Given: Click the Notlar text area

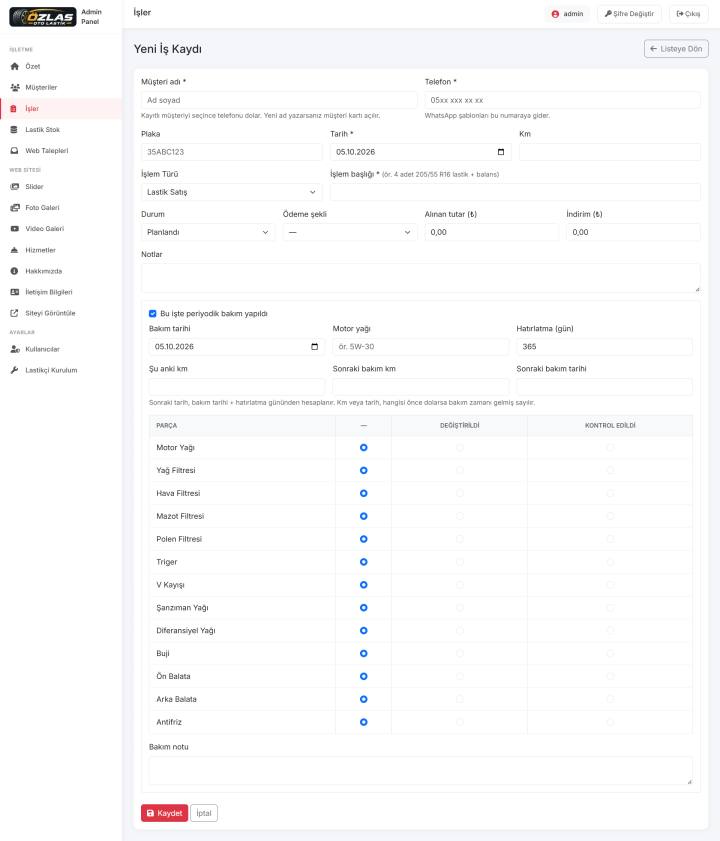Looking at the screenshot, I should [421, 278].
